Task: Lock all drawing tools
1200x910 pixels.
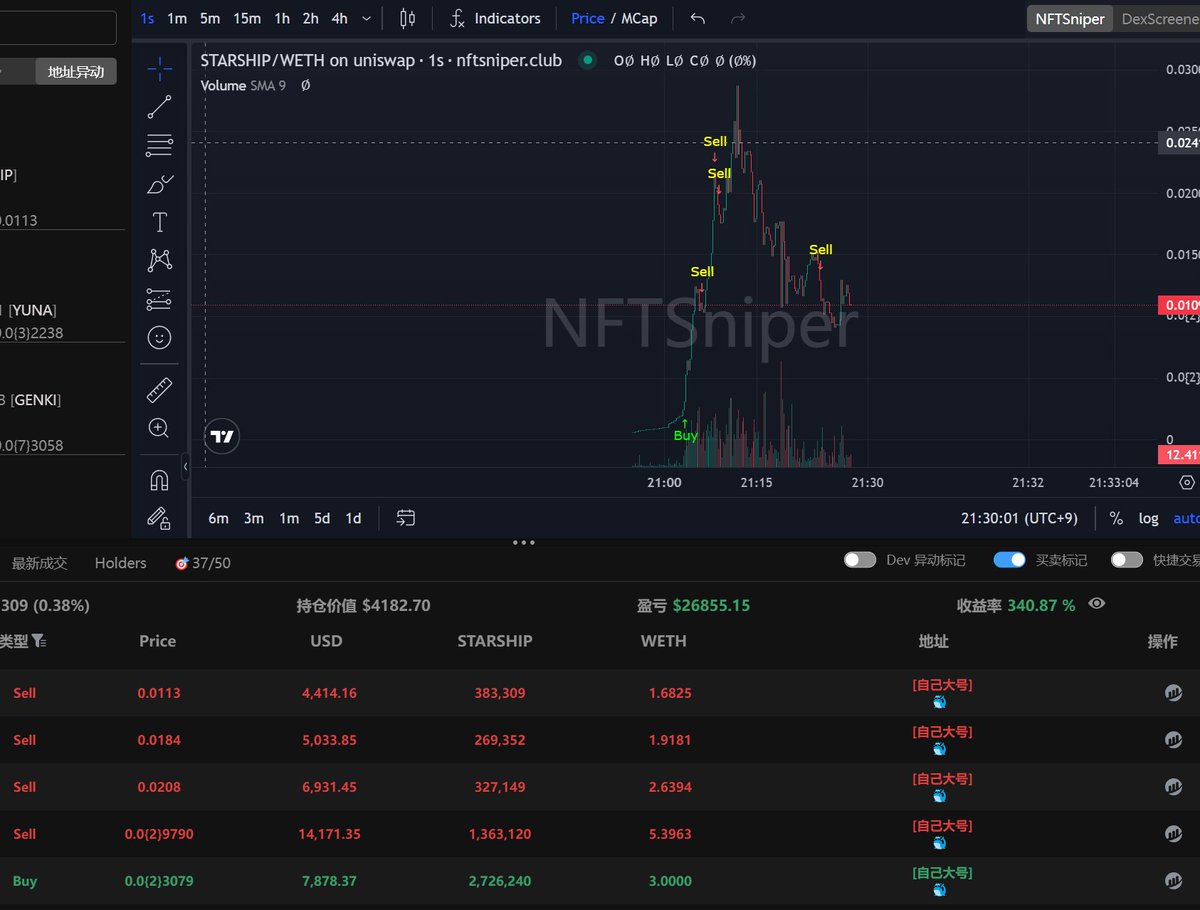Action: pyautogui.click(x=159, y=518)
